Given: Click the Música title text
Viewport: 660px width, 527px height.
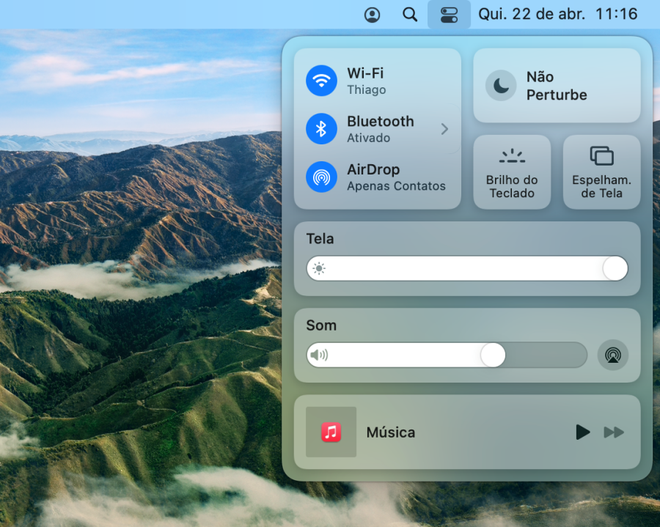Looking at the screenshot, I should 391,432.
